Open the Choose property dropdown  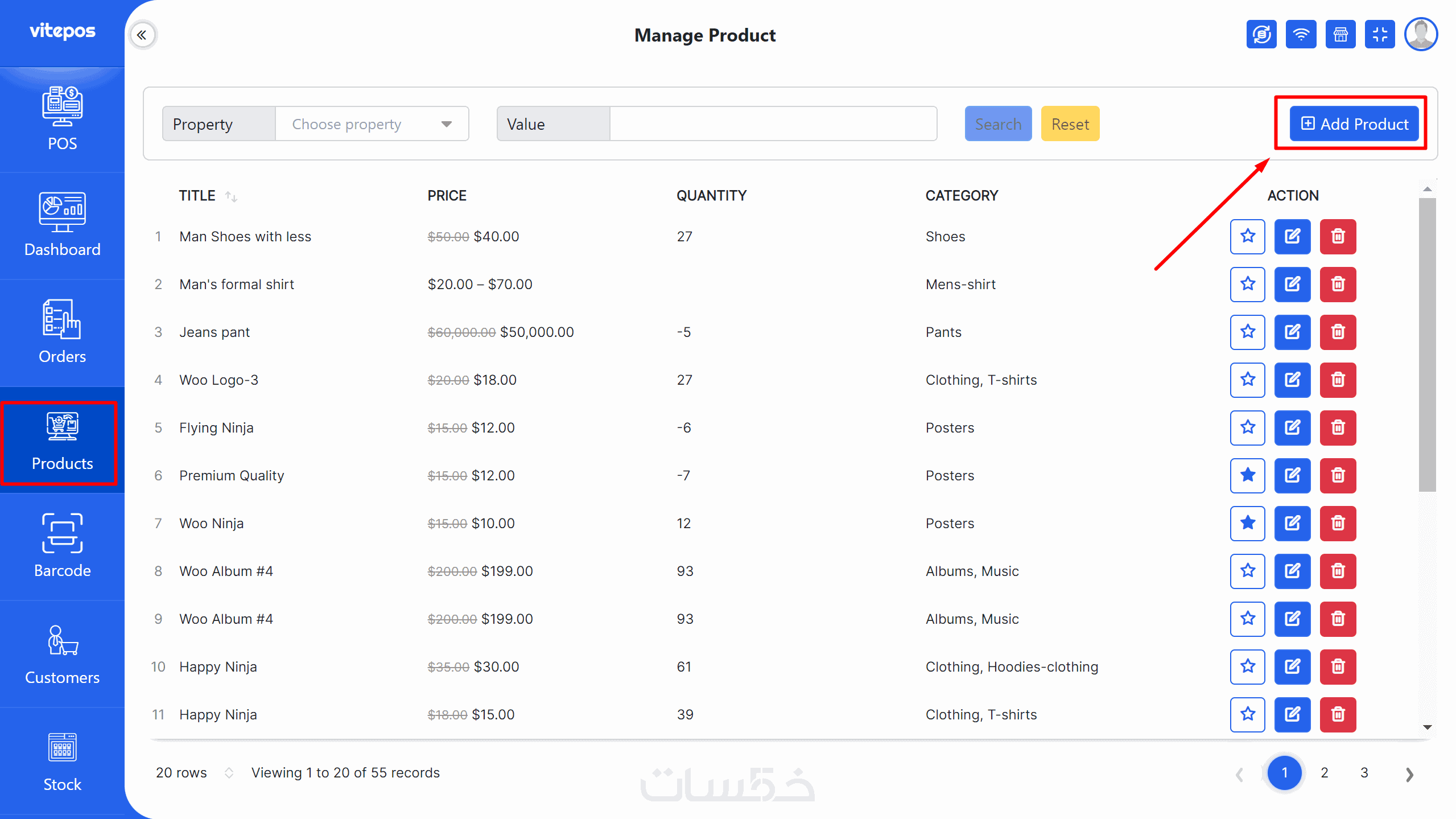(372, 124)
